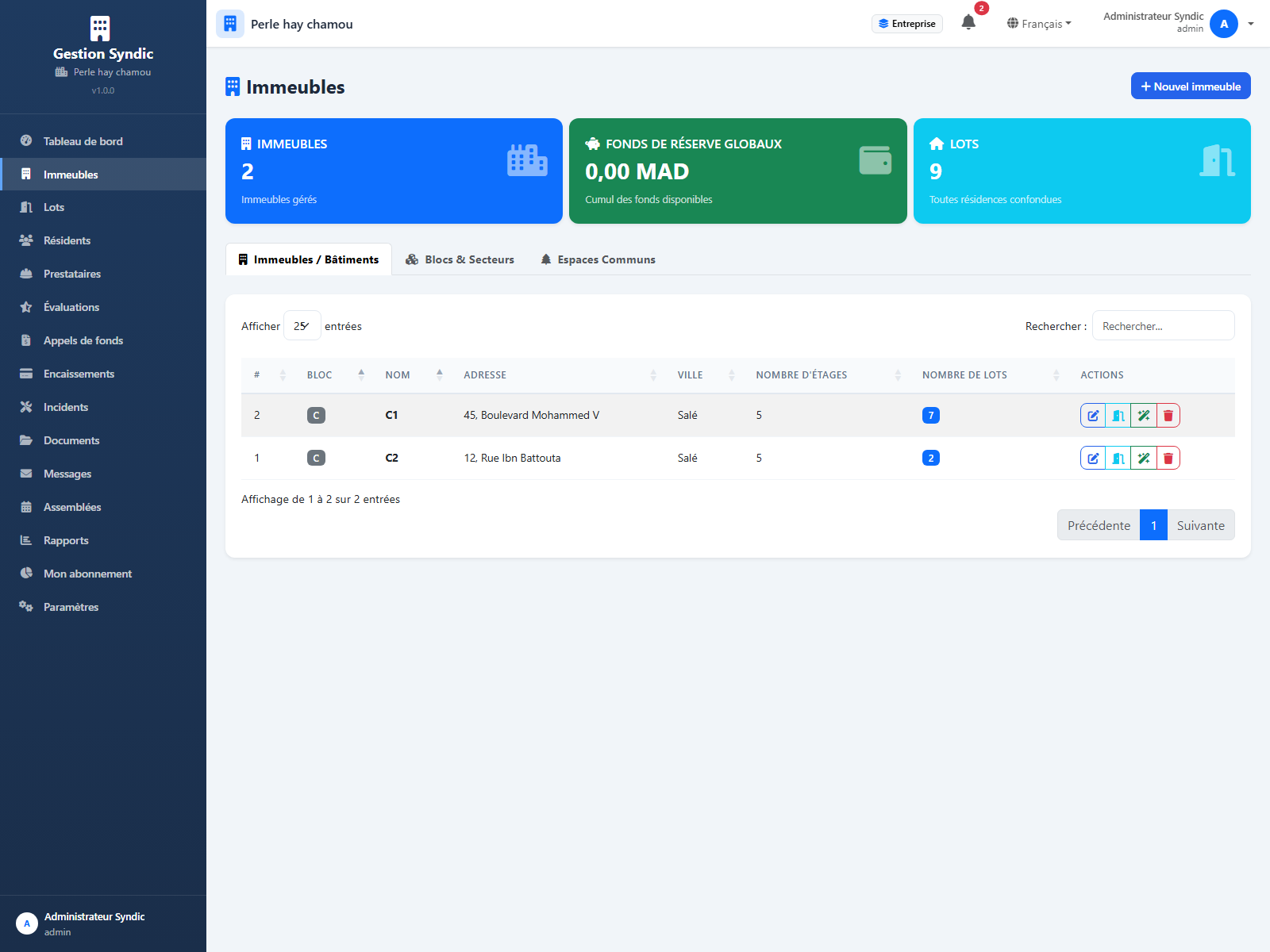Screen dimensions: 1270x952
Task: Open Encaissements sidebar entry
Action: 103,374
